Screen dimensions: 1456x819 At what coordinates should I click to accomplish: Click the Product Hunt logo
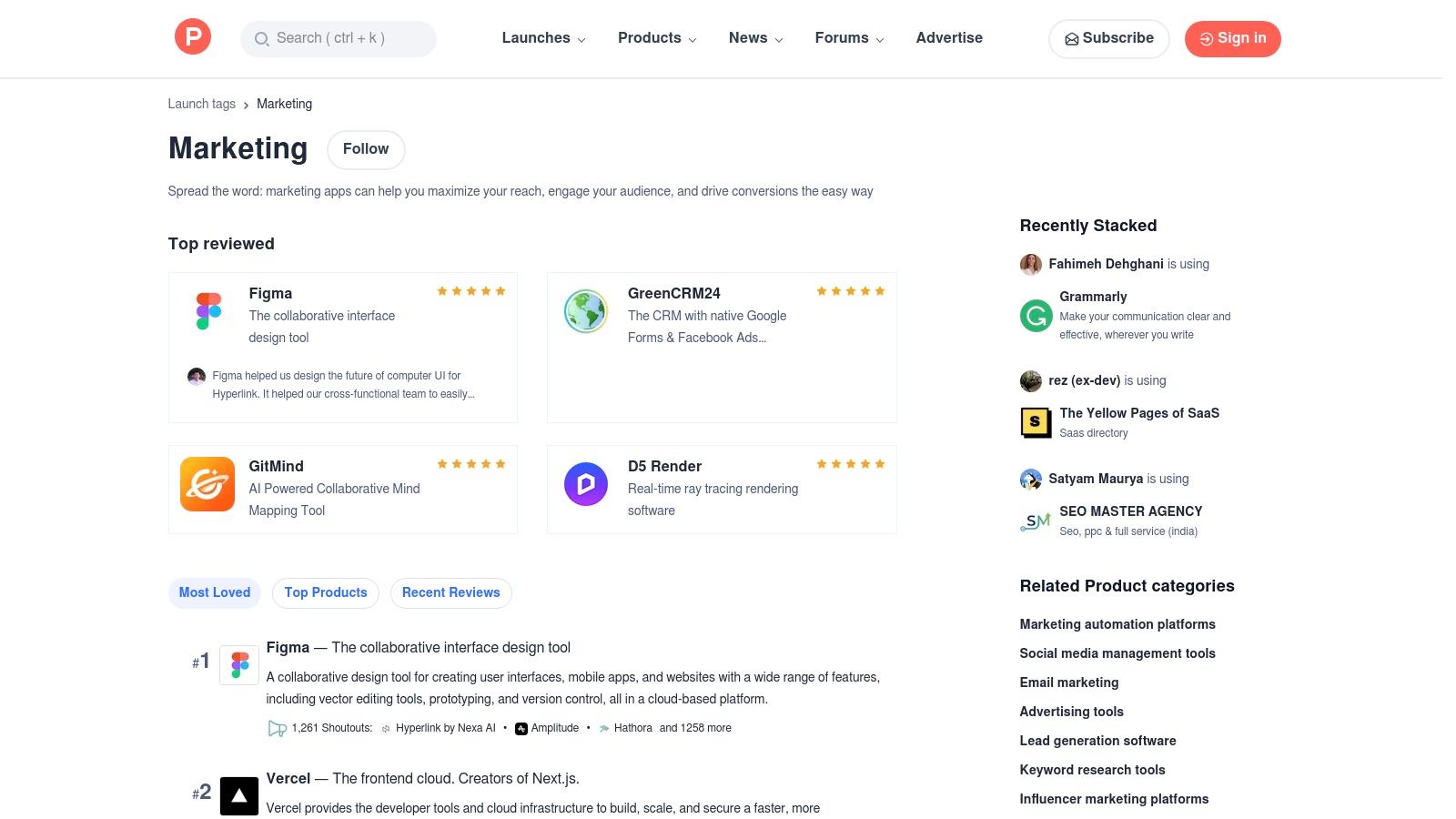192,36
